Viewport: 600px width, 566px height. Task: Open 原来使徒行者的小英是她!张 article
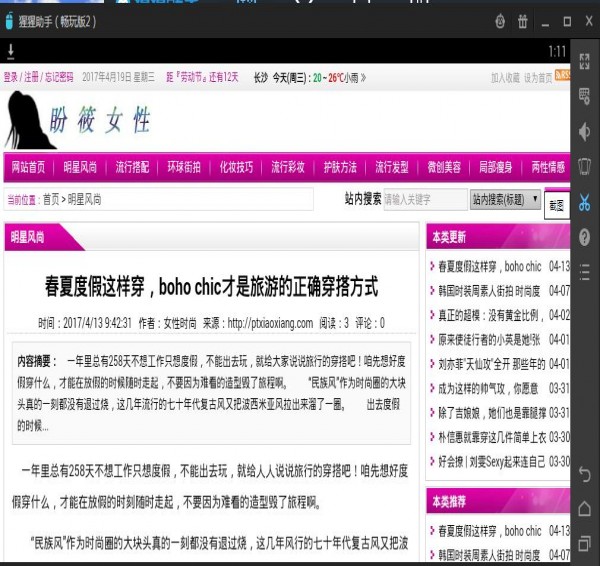[489, 340]
